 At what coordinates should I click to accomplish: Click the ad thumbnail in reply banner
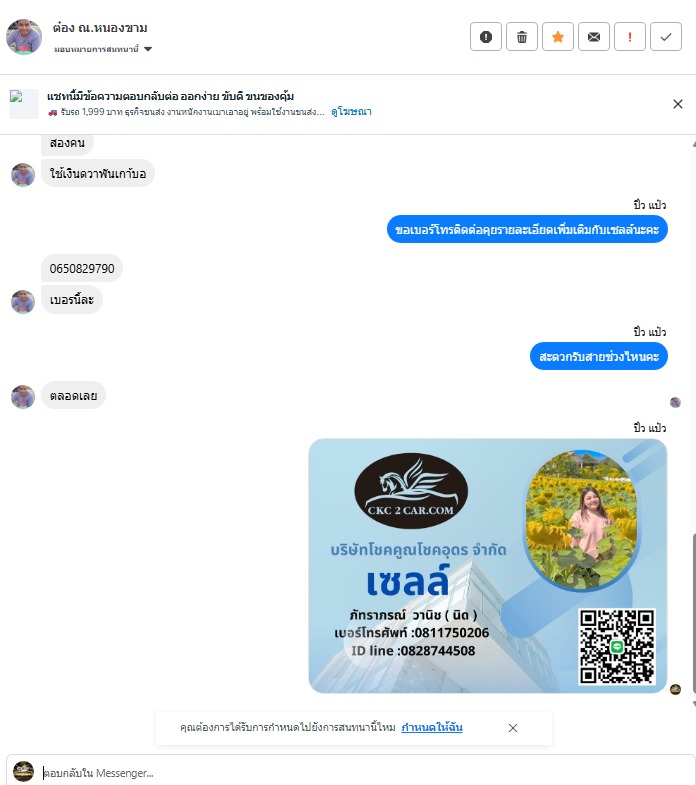[24, 104]
